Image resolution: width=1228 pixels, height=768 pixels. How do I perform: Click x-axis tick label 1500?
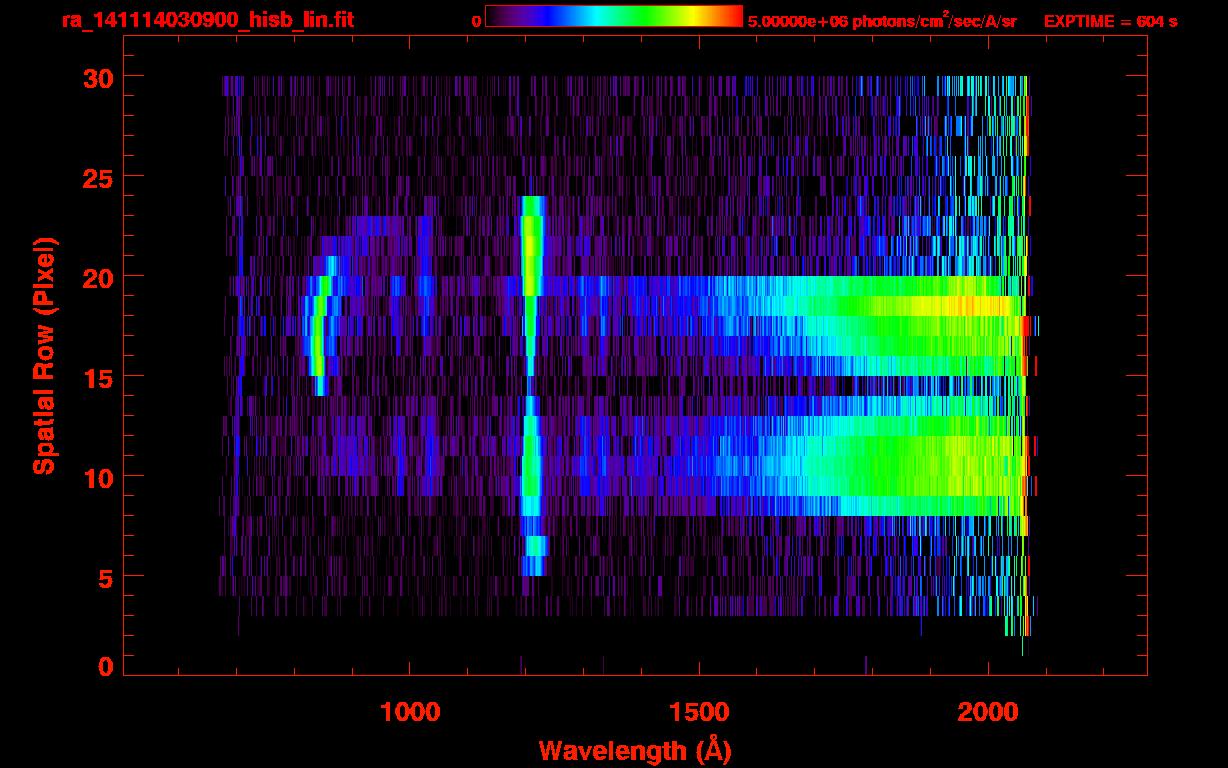coord(698,712)
